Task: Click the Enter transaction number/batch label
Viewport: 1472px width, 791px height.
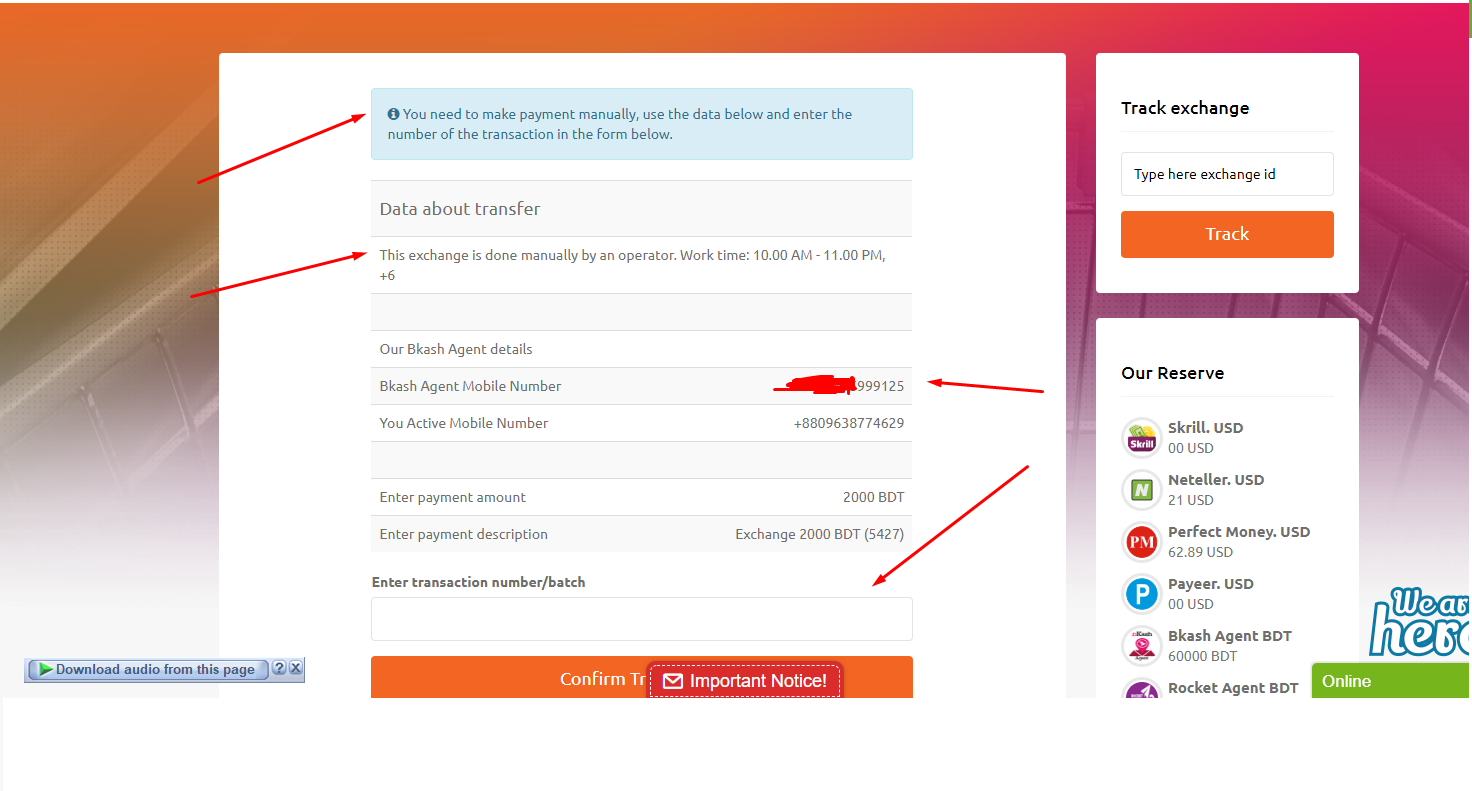Action: (479, 582)
